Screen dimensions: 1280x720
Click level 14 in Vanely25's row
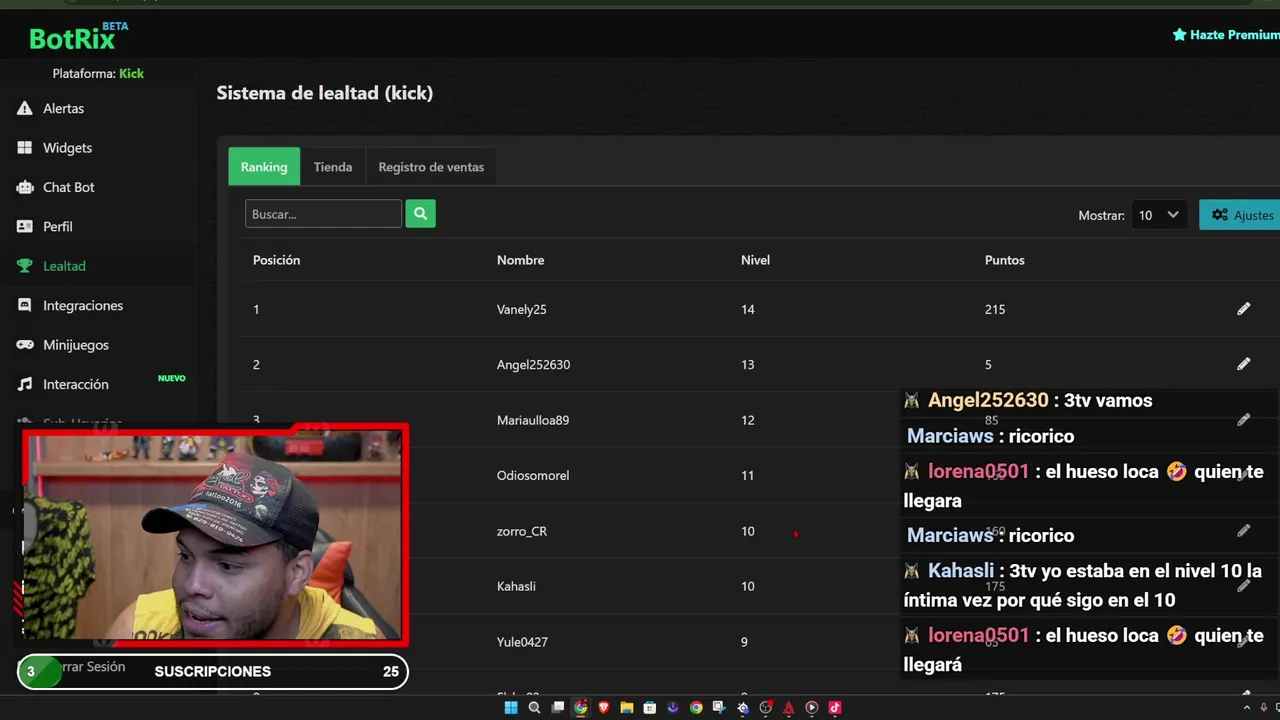coord(748,310)
